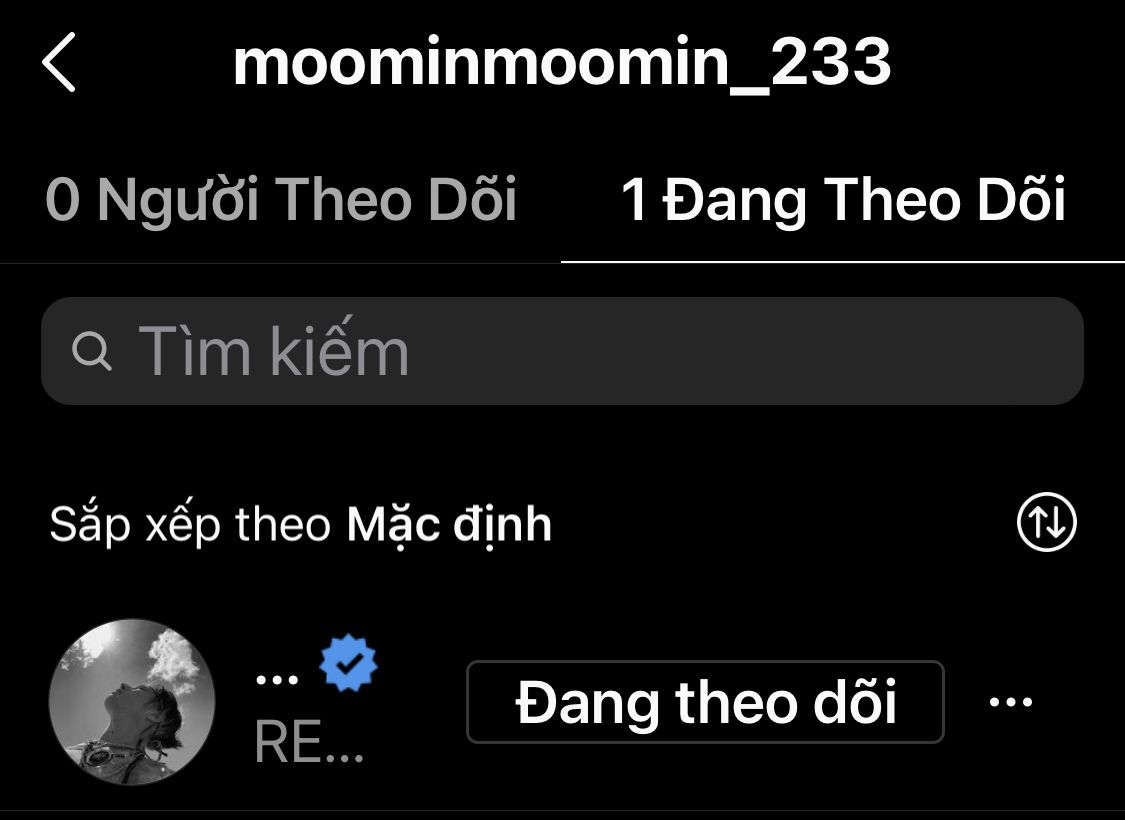Tap the follower count number 0
Viewport: 1125px width, 820px height.
[x=62, y=199]
